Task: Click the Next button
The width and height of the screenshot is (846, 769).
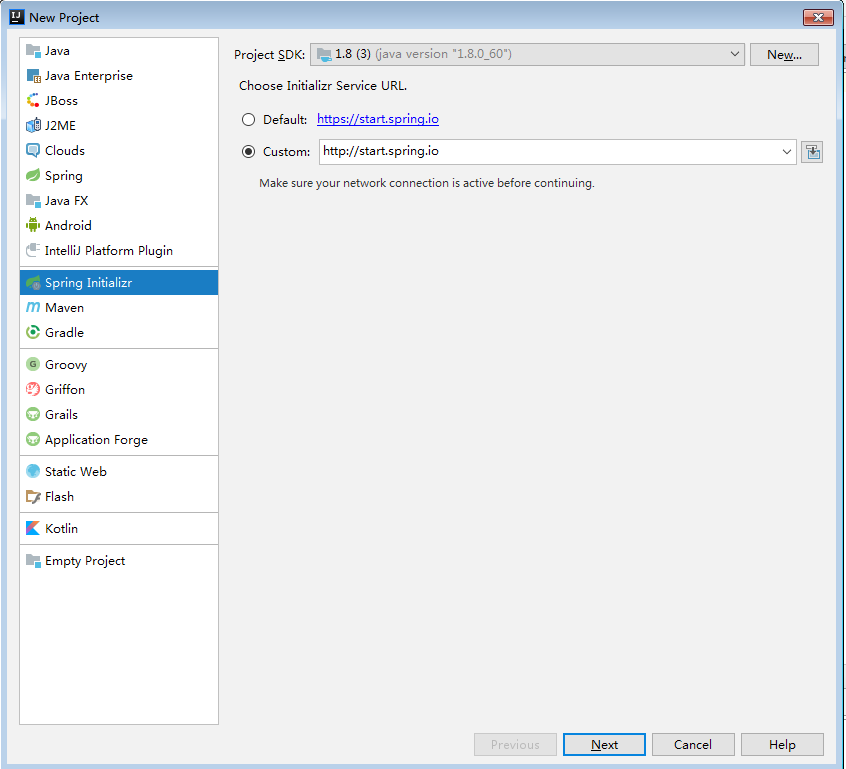Action: click(604, 745)
